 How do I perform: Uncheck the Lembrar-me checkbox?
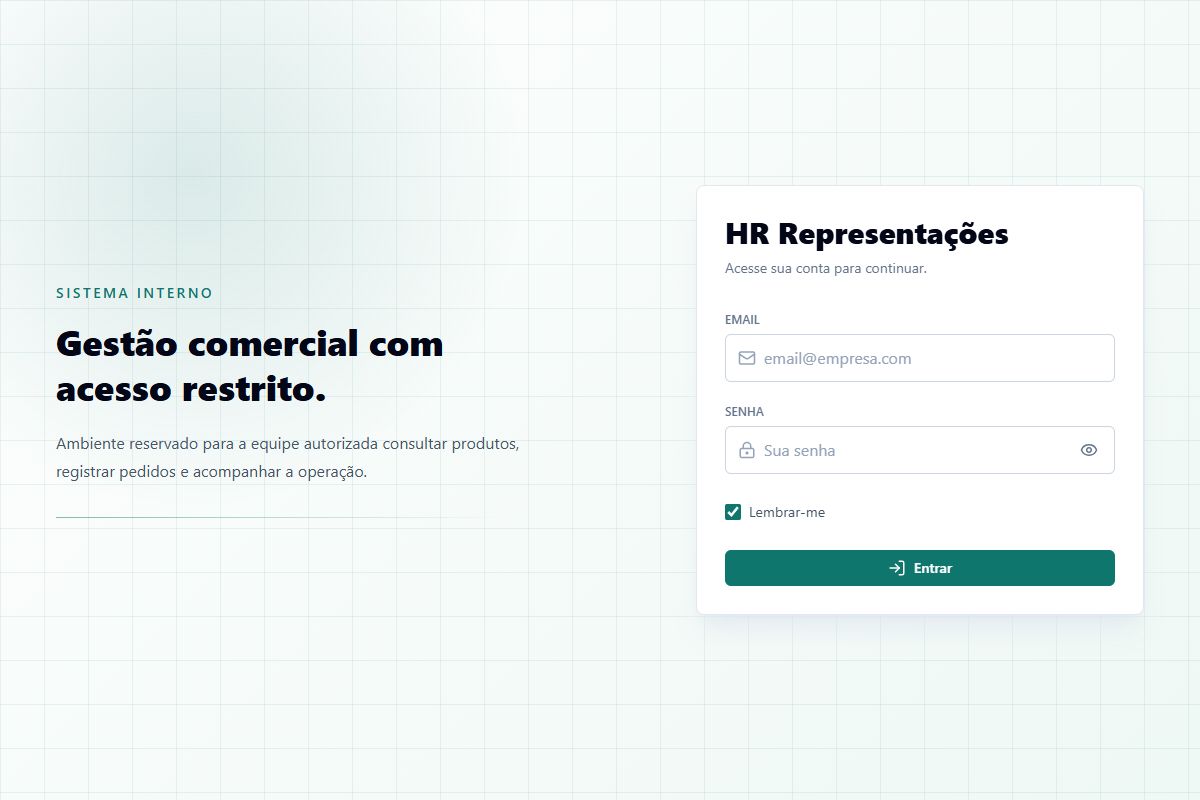point(733,512)
